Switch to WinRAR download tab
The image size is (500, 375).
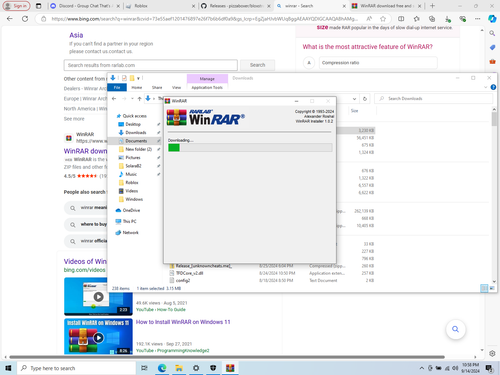(x=386, y=6)
